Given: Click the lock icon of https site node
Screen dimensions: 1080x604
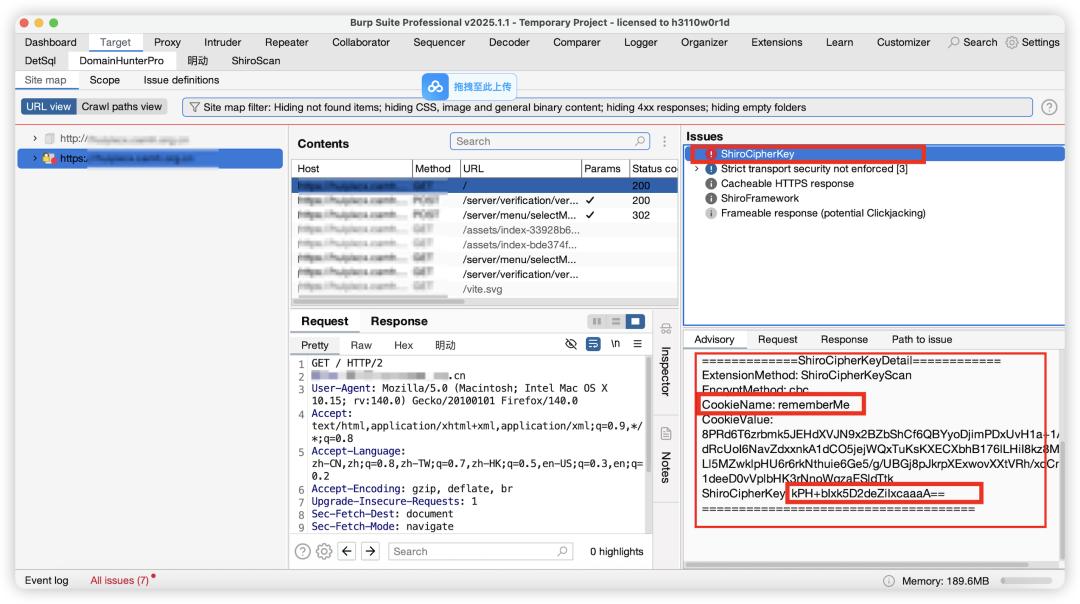Looking at the screenshot, I should tap(49, 158).
